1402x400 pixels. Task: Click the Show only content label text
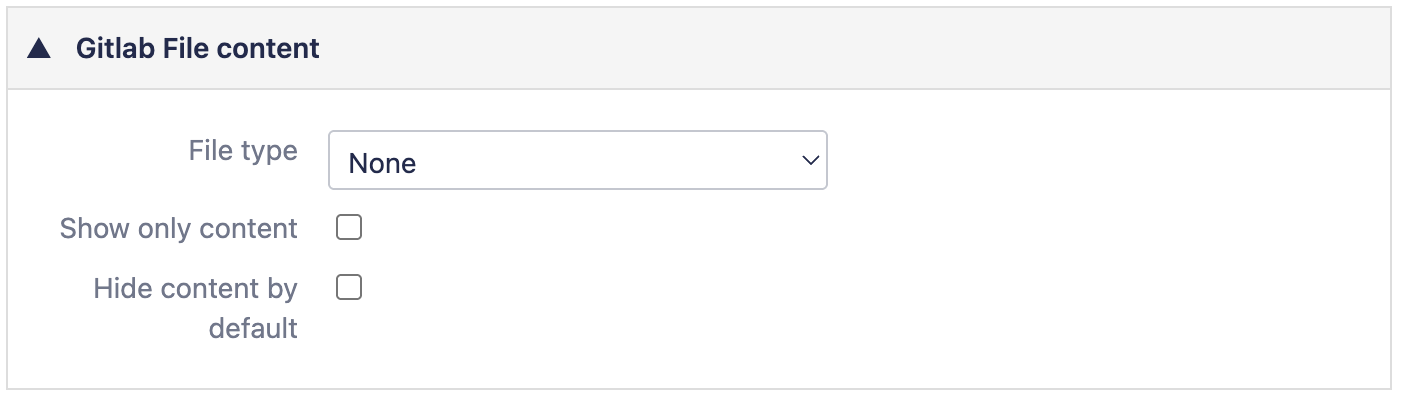point(179,229)
